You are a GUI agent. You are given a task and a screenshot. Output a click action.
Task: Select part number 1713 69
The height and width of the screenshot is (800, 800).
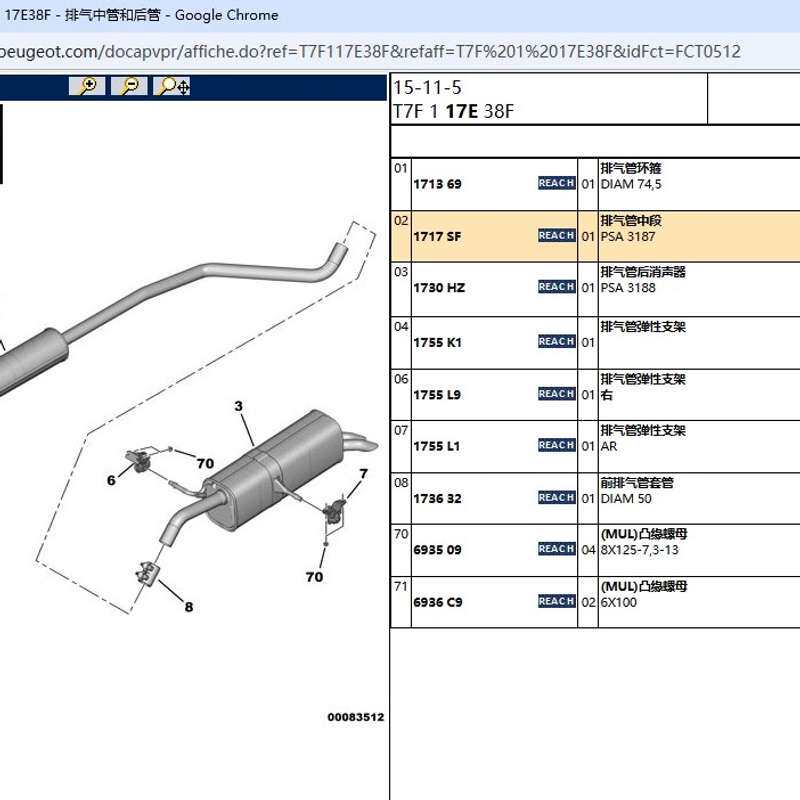tap(437, 184)
